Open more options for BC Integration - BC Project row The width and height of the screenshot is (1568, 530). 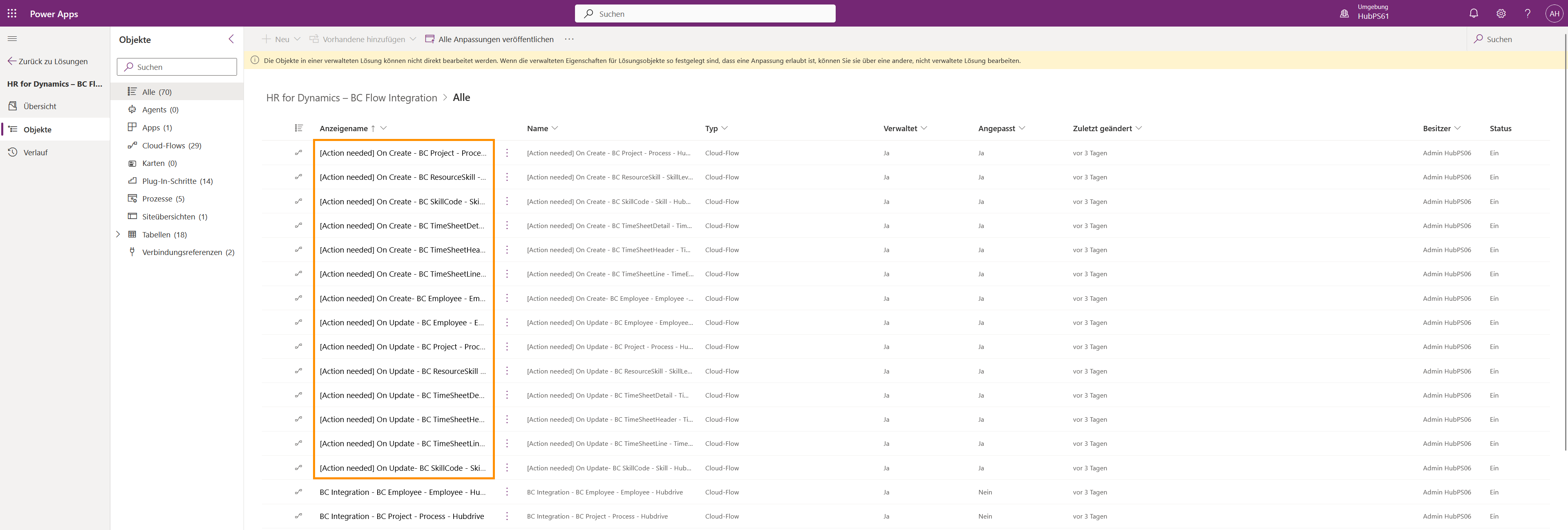pyautogui.click(x=507, y=517)
